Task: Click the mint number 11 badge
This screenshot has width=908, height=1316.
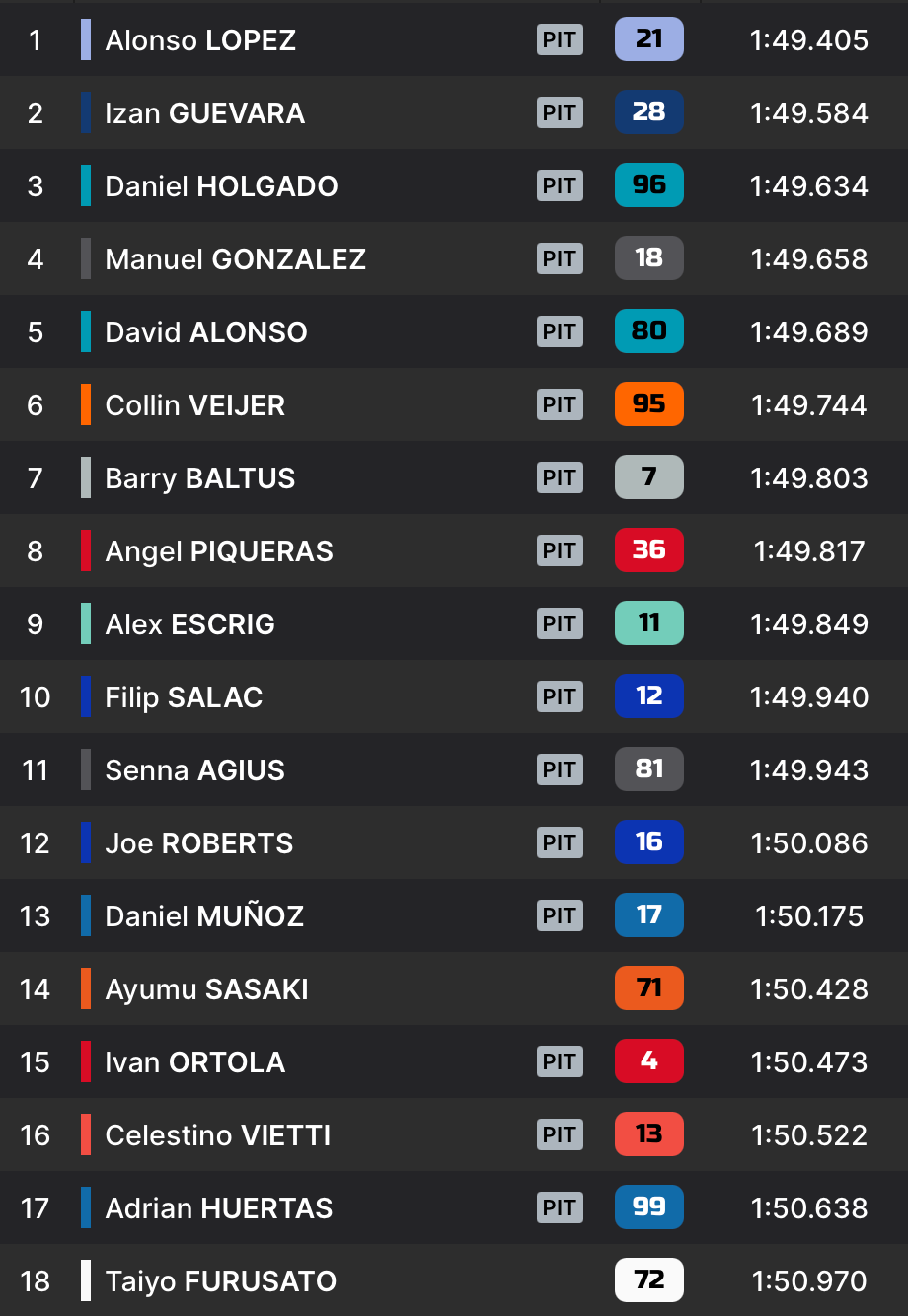Action: click(648, 623)
